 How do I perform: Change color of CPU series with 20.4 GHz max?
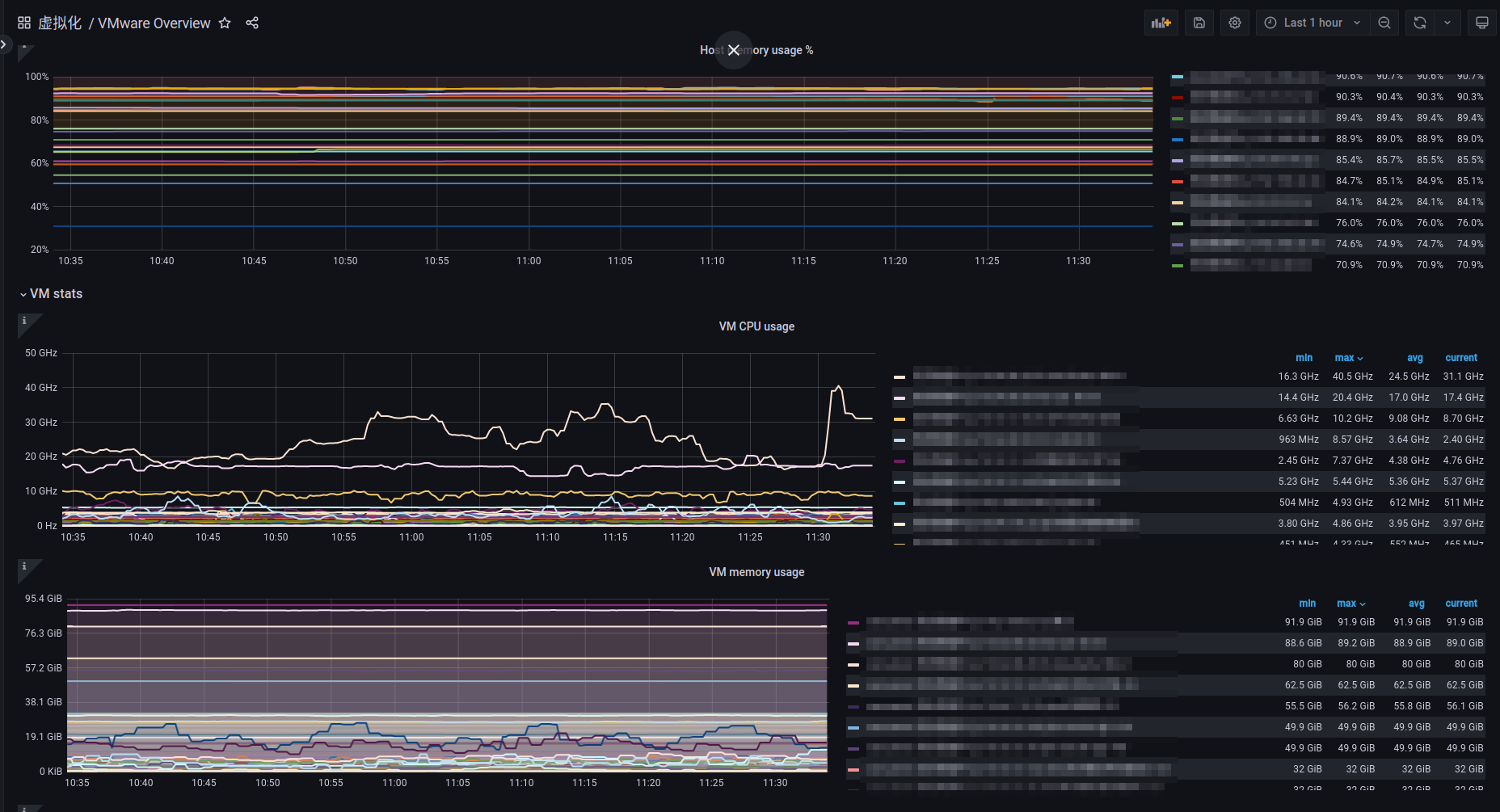[x=900, y=398]
